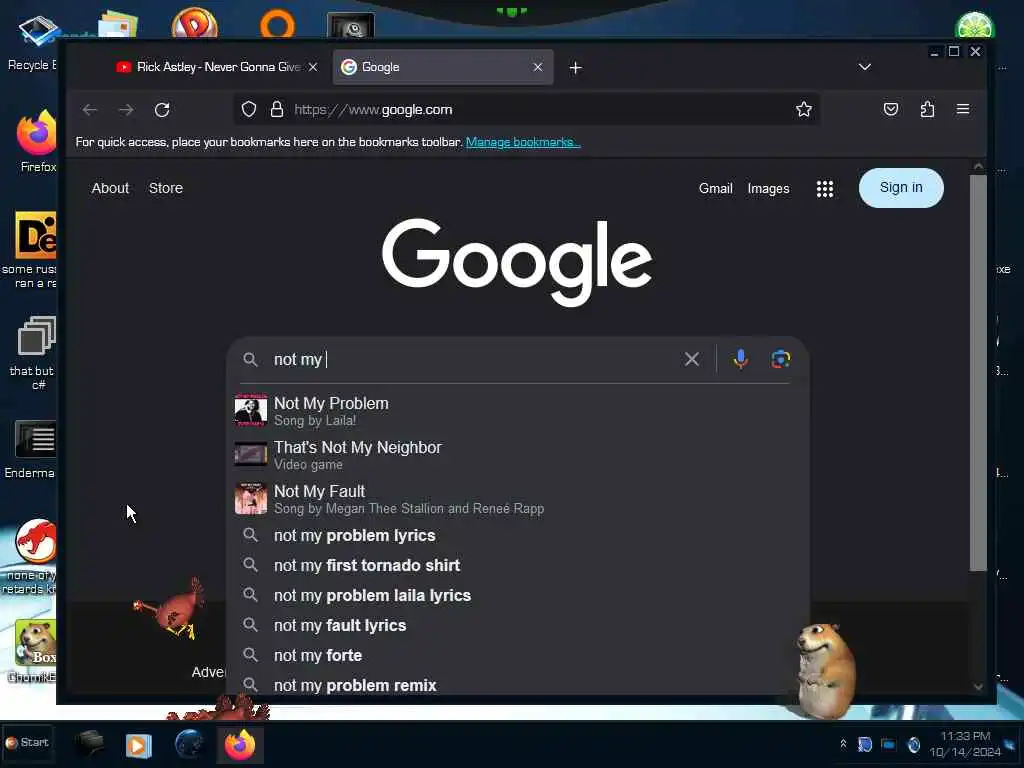The width and height of the screenshot is (1024, 768).
Task: Click the page vertical scrollbar thumb
Action: tap(978, 372)
